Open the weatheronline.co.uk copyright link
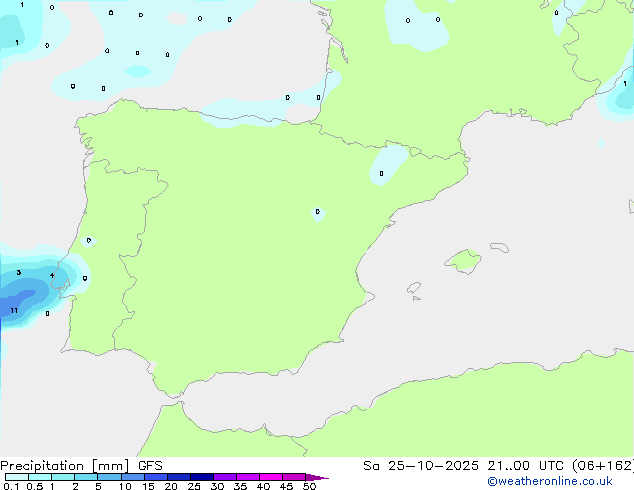This screenshot has height=490, width=634. pos(550,481)
